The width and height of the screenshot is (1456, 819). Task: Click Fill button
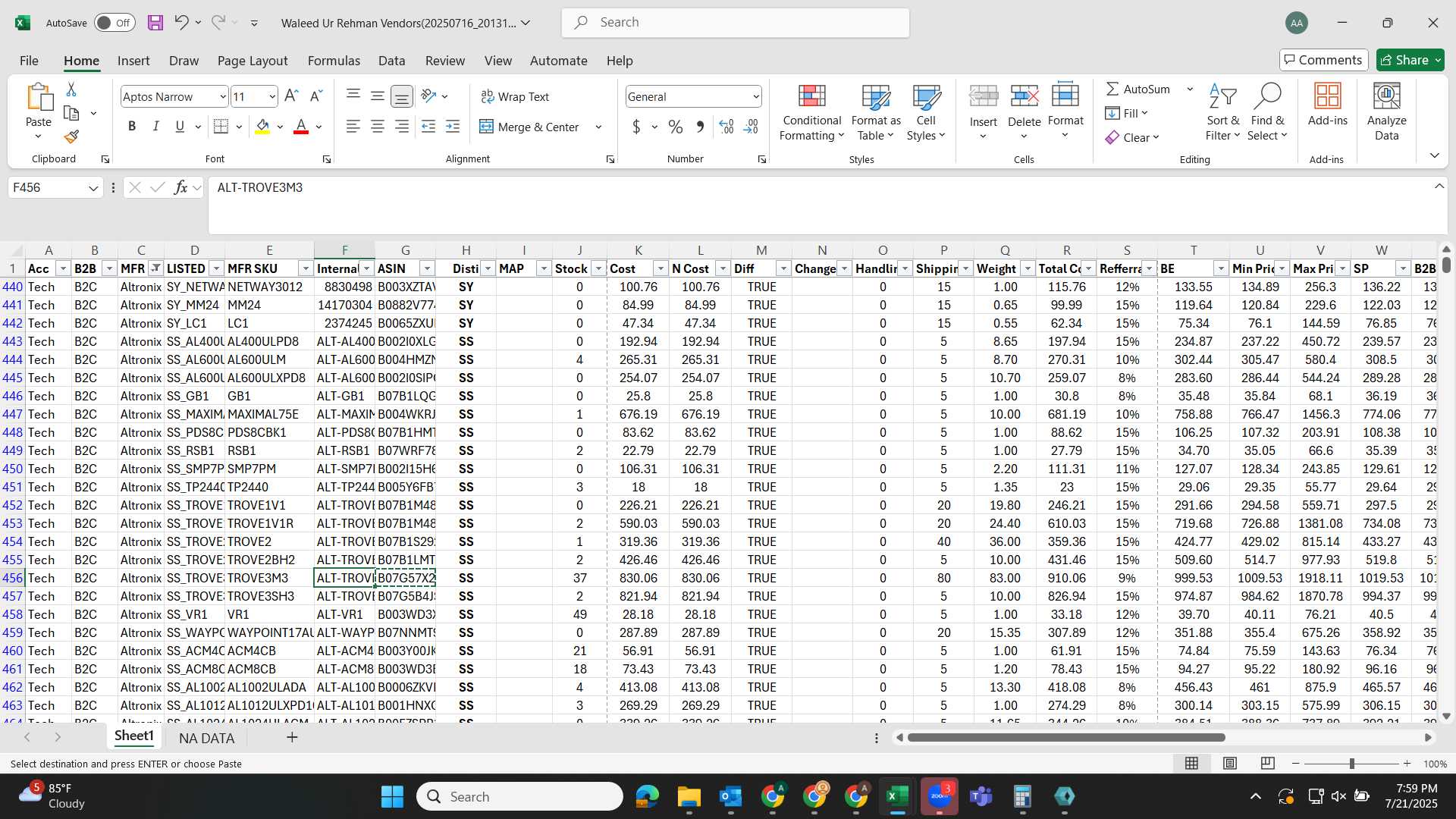(1126, 113)
